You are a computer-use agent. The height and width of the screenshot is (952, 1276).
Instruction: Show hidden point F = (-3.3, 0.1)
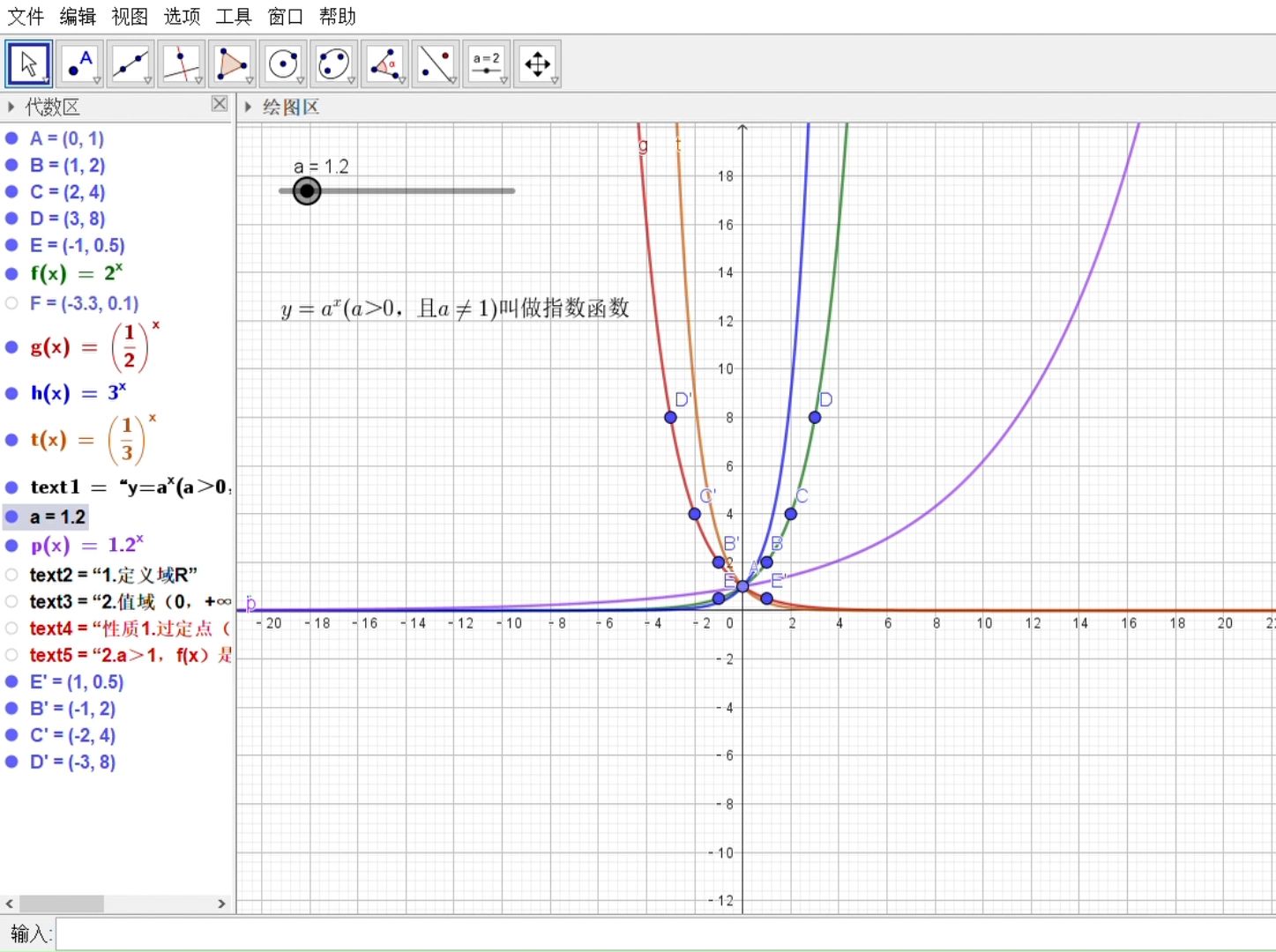[11, 303]
